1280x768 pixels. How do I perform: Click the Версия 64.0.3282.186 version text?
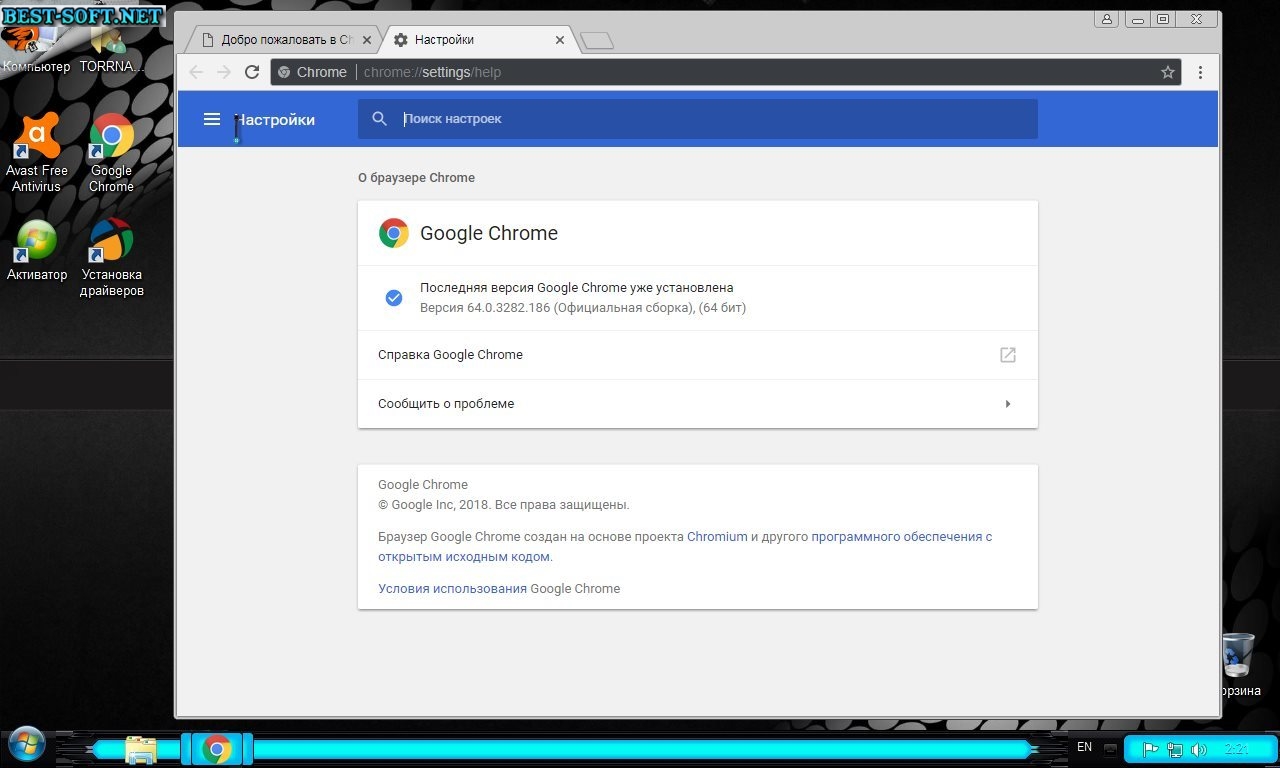[583, 308]
